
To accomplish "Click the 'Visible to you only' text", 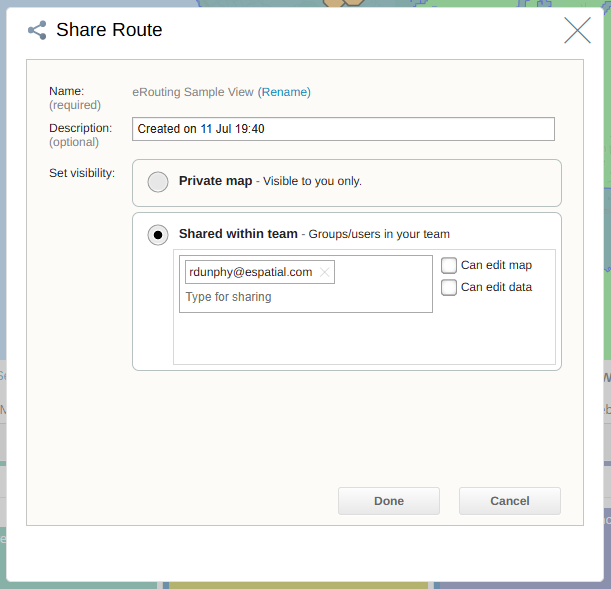I will coord(312,181).
